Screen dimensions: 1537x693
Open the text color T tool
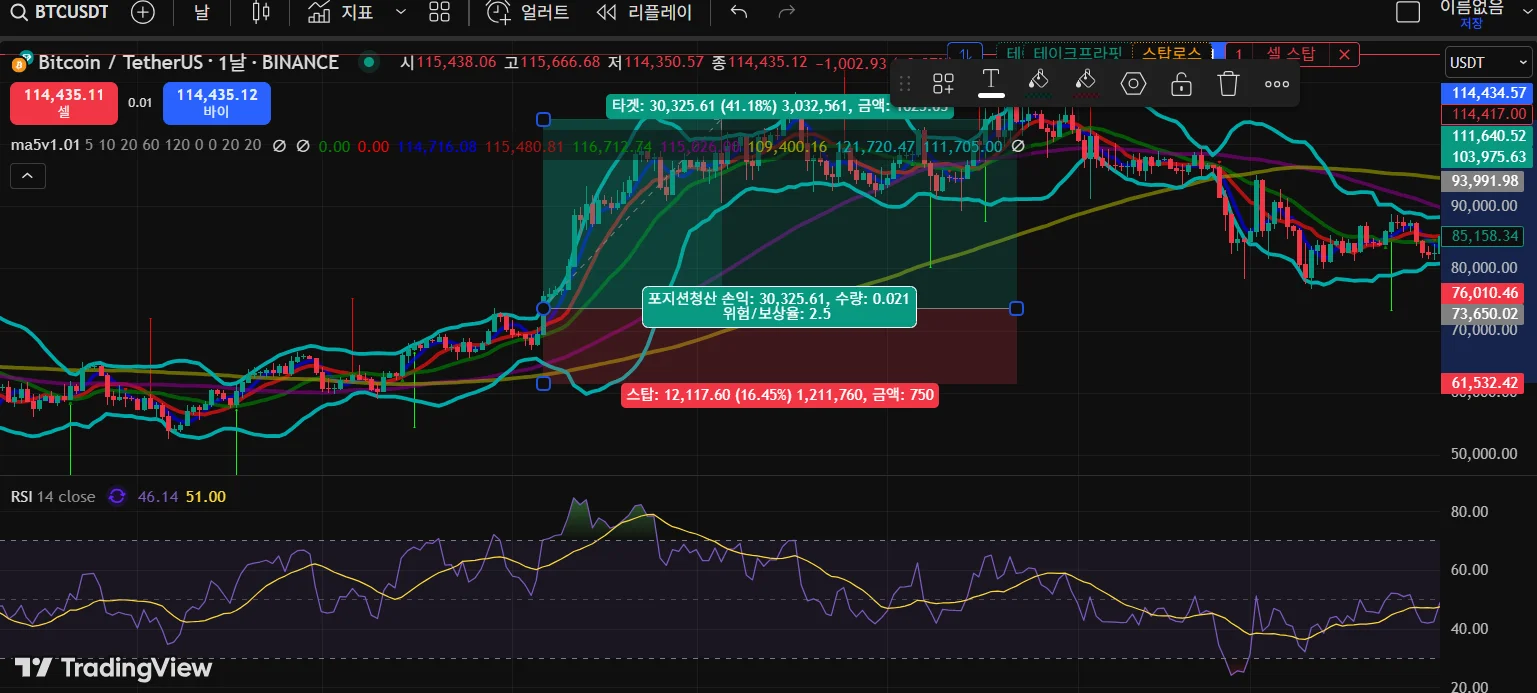click(990, 81)
